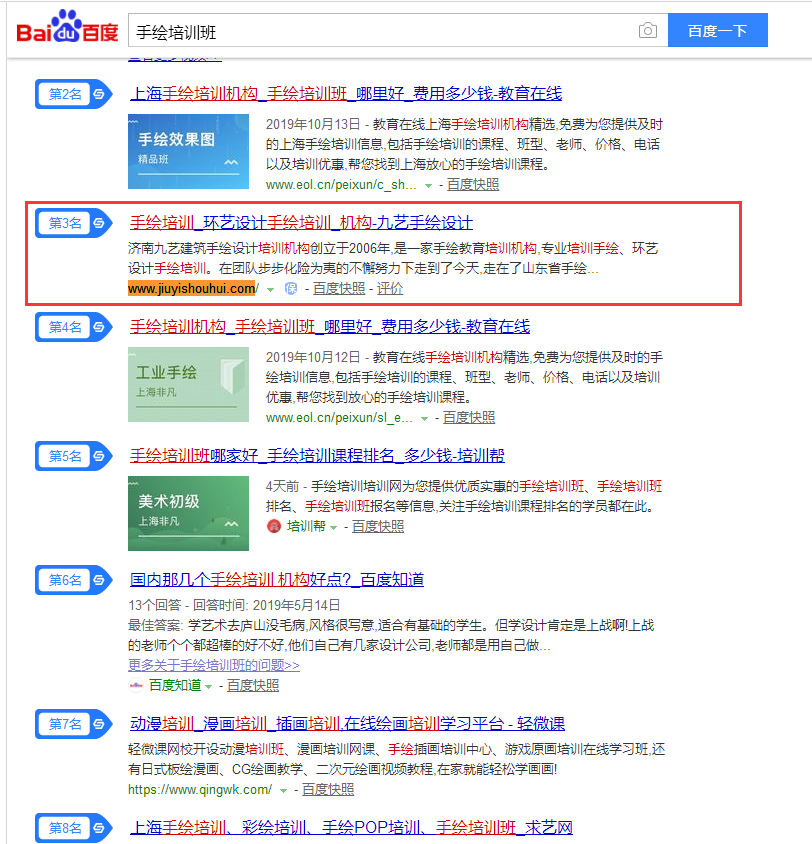This screenshot has height=844, width=812.
Task: Click the 第5名 rank badge
Action: click(73, 456)
